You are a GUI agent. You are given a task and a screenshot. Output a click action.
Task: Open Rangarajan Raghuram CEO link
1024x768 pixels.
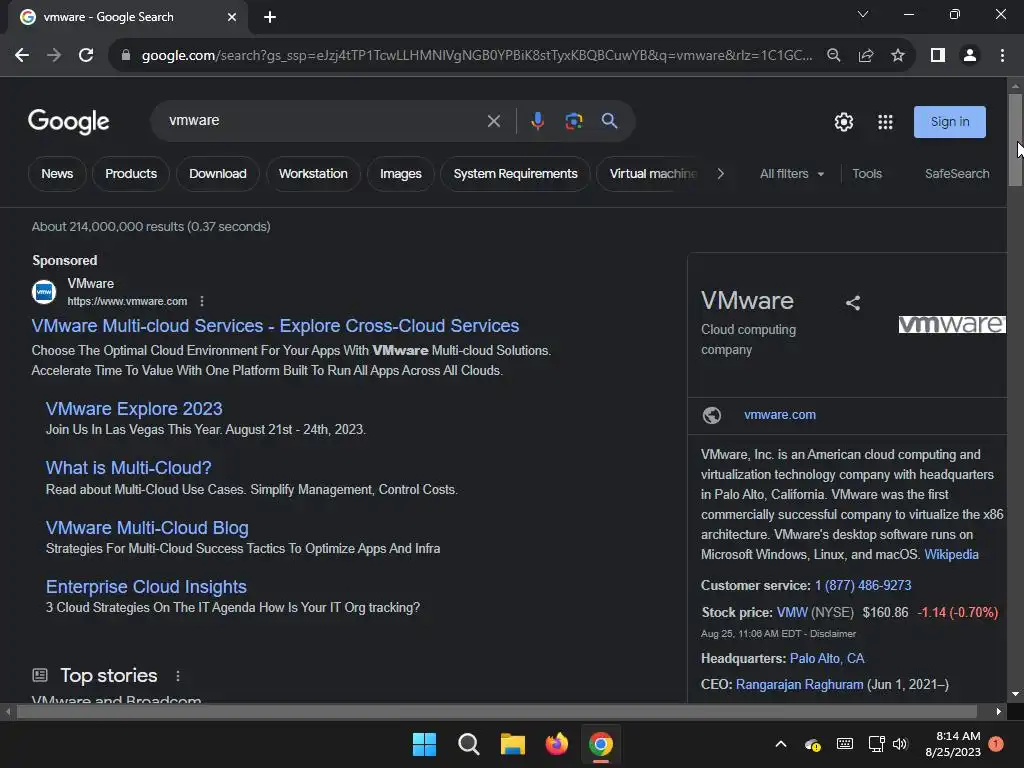pos(799,684)
